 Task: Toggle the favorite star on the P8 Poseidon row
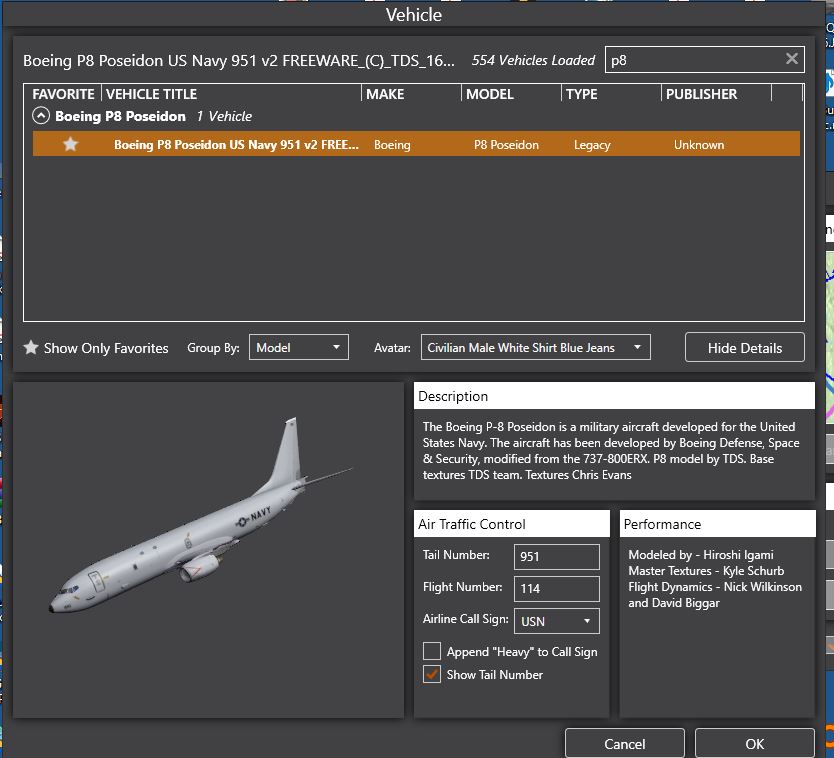70,144
